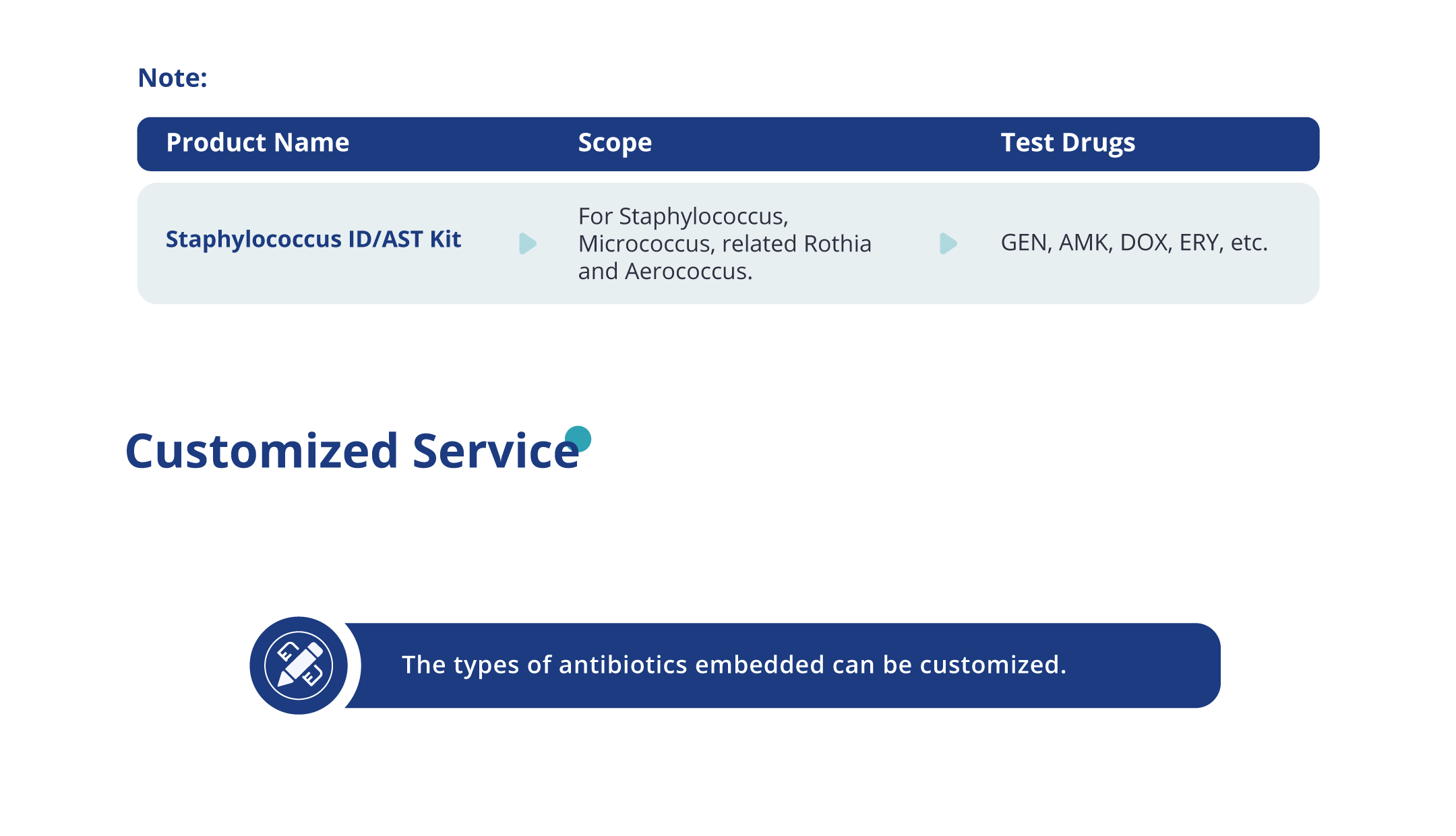
Task: Select the Scope column header
Action: point(615,143)
